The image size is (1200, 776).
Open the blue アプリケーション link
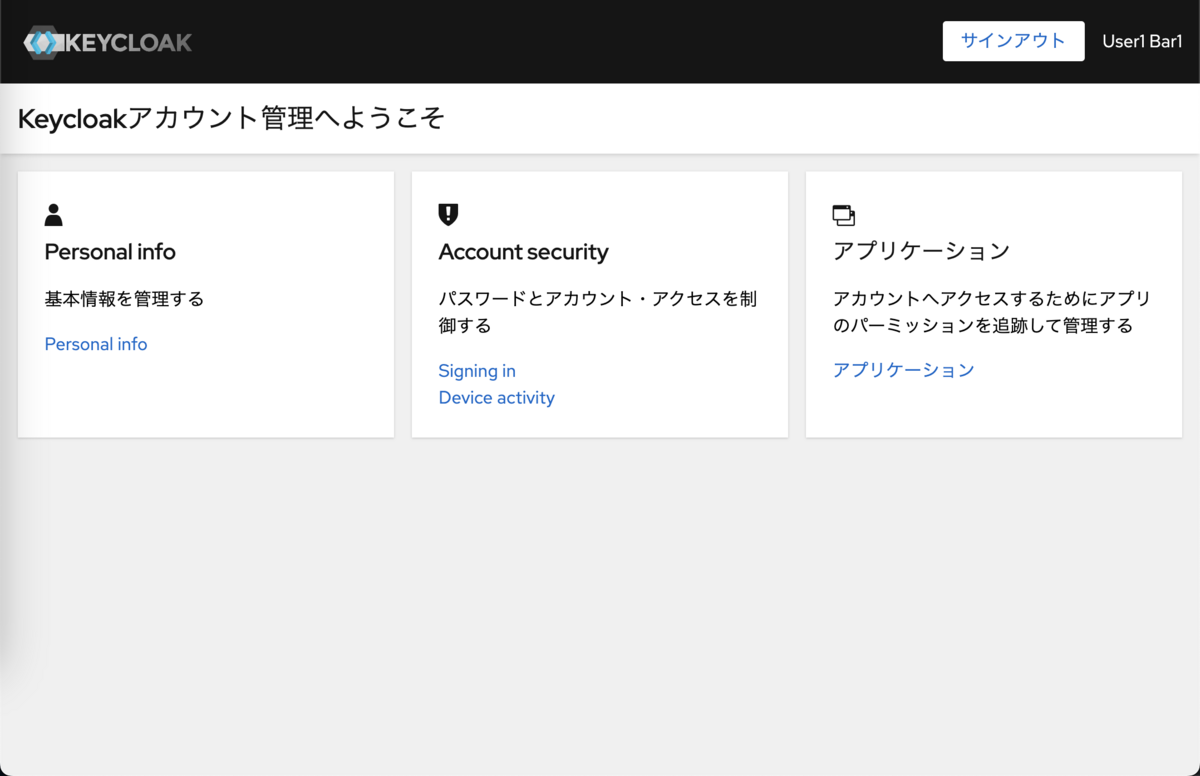pos(903,370)
